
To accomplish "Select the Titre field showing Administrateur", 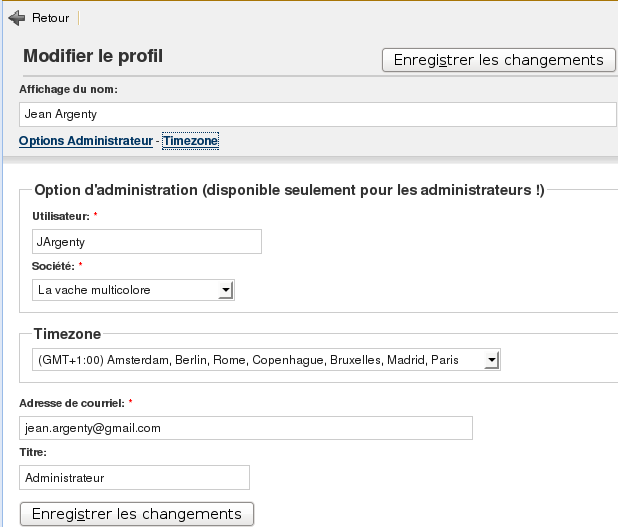I will point(134,478).
